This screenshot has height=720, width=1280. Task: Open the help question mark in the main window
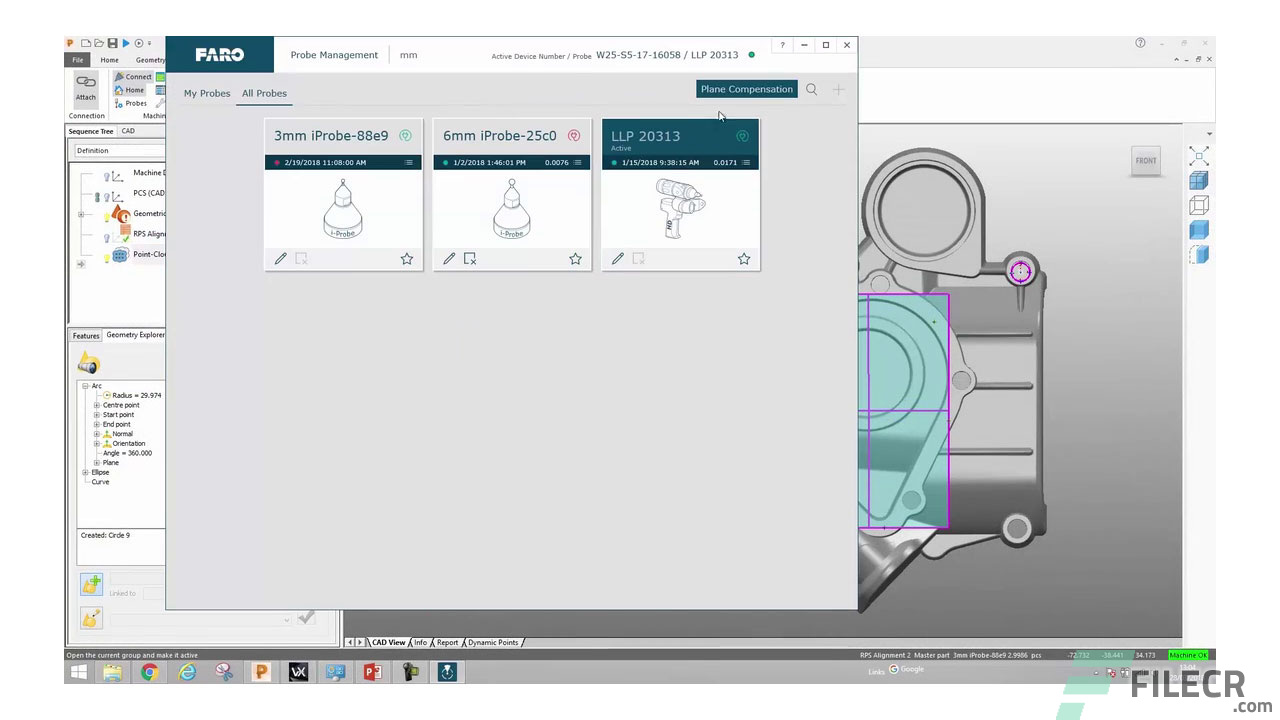click(x=1140, y=43)
